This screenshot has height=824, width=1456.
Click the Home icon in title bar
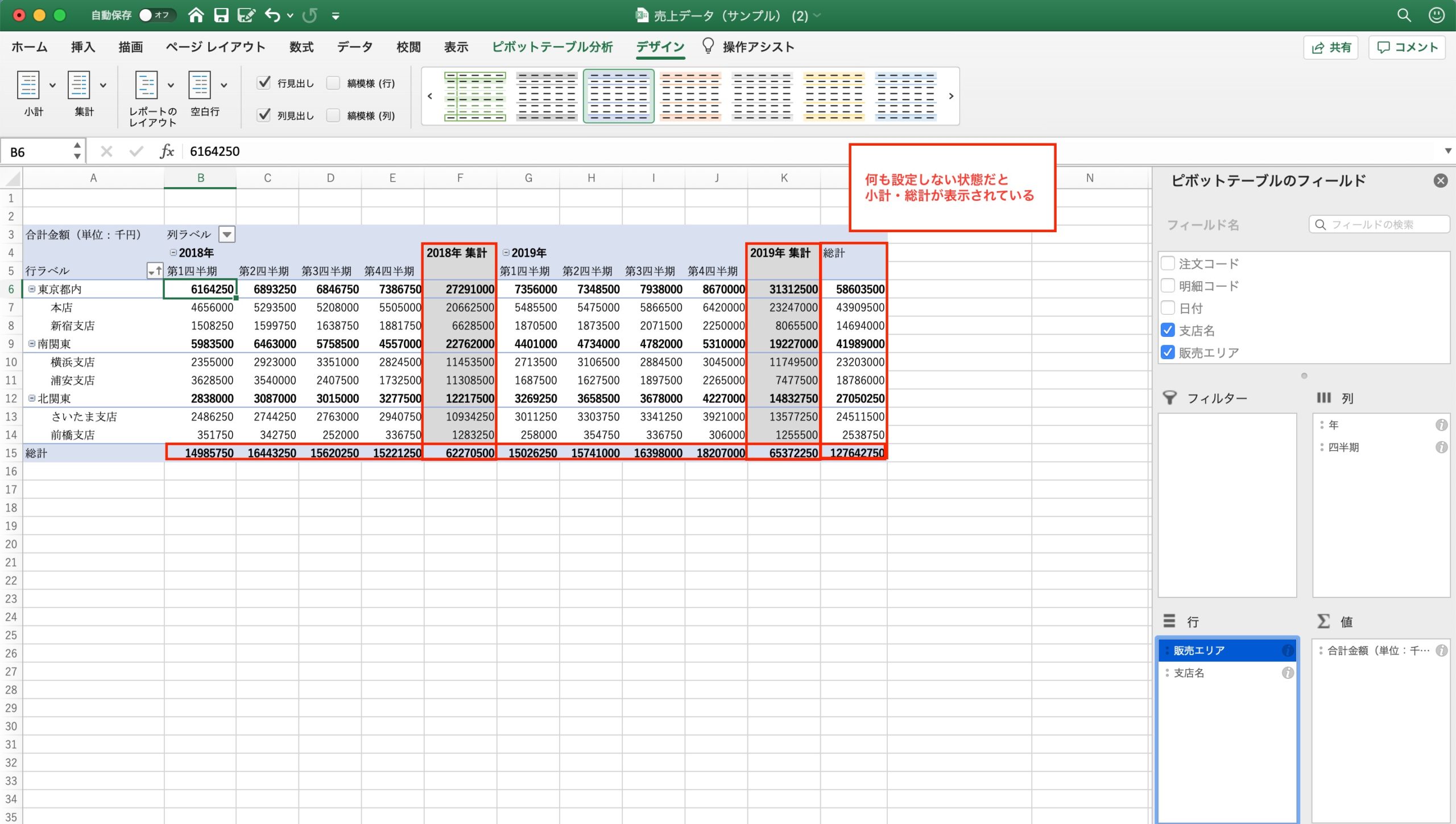pos(196,15)
